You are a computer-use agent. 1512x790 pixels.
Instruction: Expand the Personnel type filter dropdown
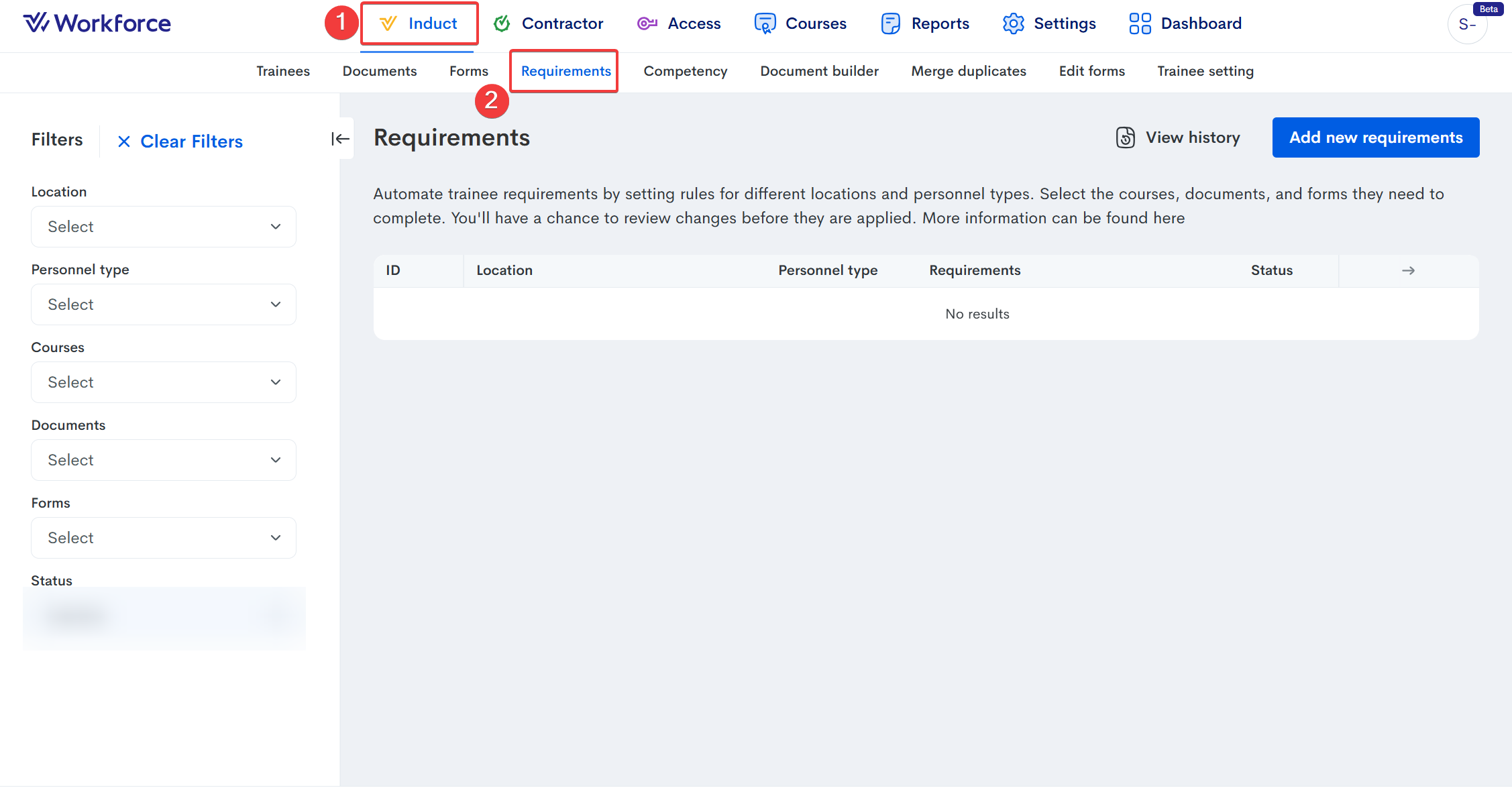[x=163, y=304]
